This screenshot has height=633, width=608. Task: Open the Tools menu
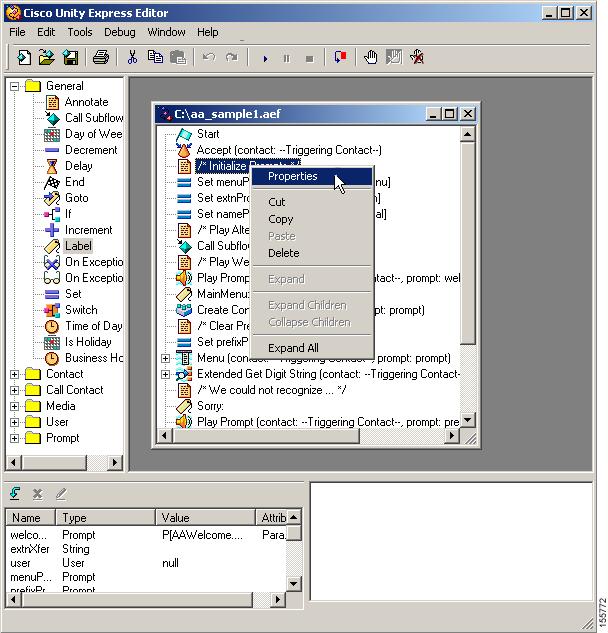click(80, 32)
